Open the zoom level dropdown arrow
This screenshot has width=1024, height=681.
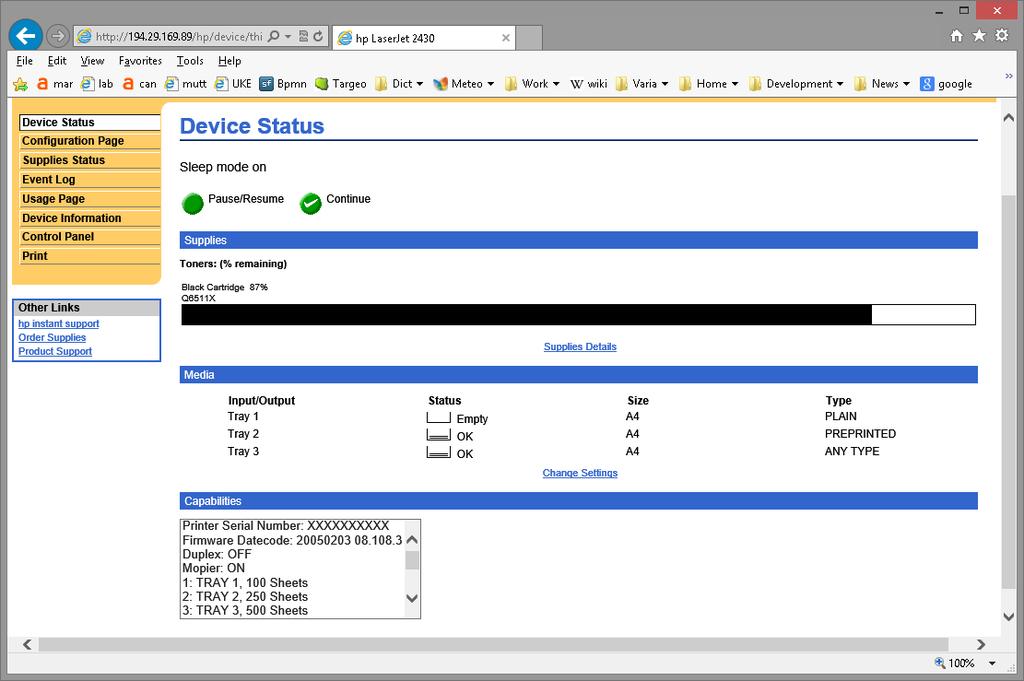pos(992,663)
